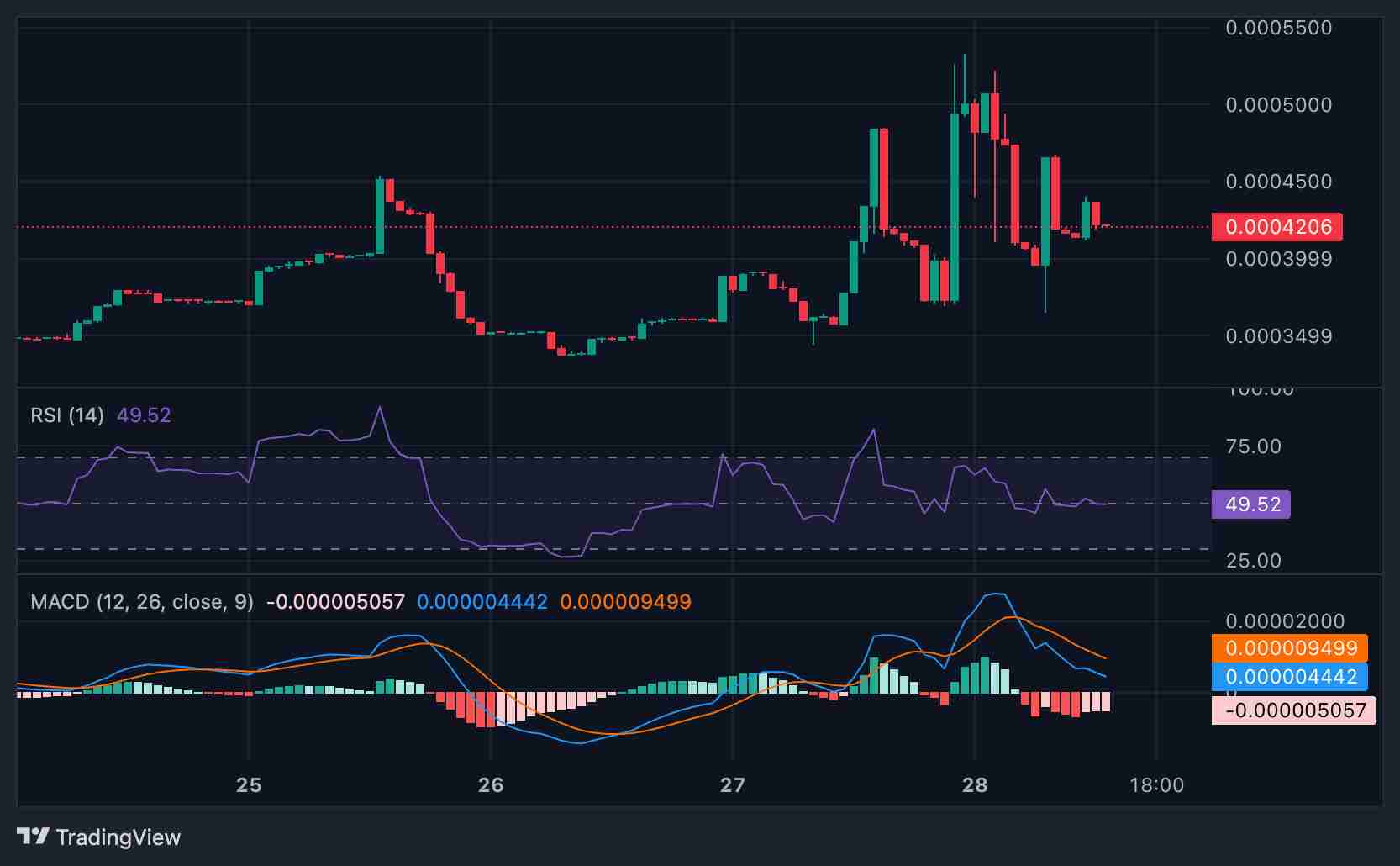The image size is (1400, 866).
Task: Click the blue MACD line badge 0.000004442
Action: pyautogui.click(x=1290, y=677)
